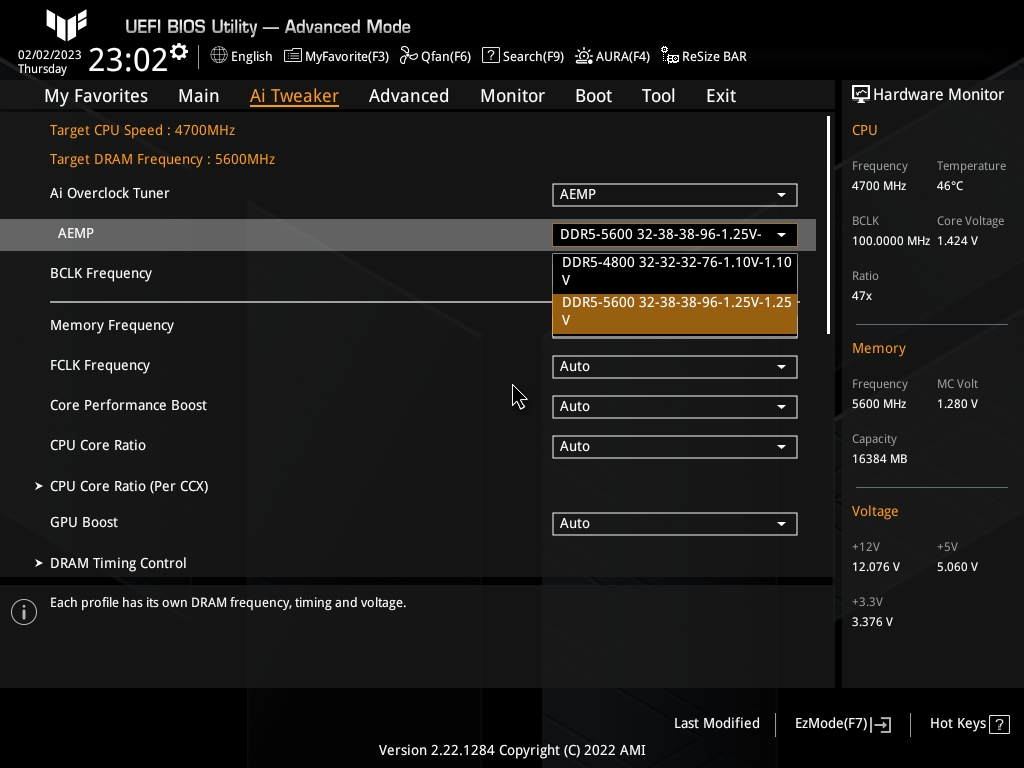Viewport: 1024px width, 768px height.
Task: Click EzMode exit arrow icon
Action: point(881,724)
